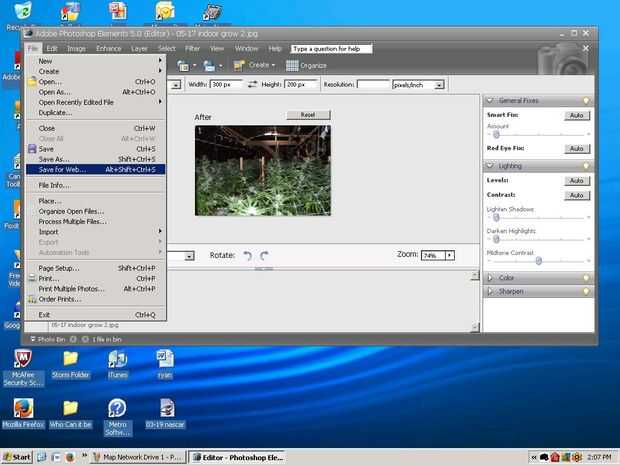620x465 pixels.
Task: Click the Midtone Contrast slider handle
Action: [539, 261]
